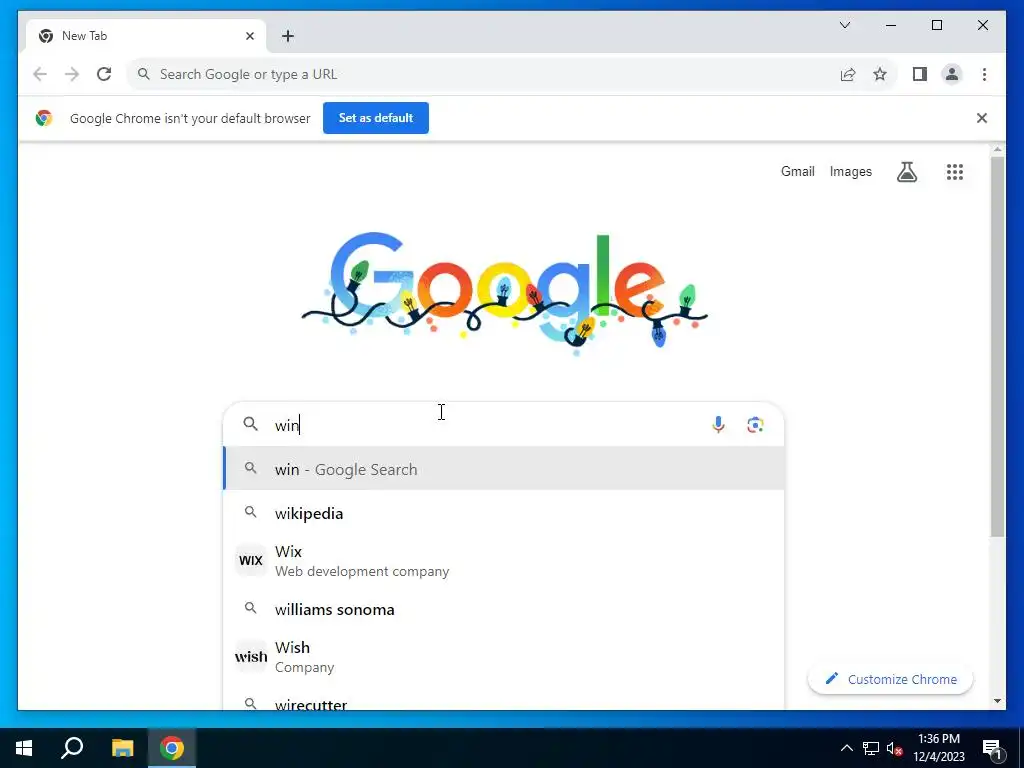
Task: Bookmark this tab with the star icon
Action: (x=880, y=74)
